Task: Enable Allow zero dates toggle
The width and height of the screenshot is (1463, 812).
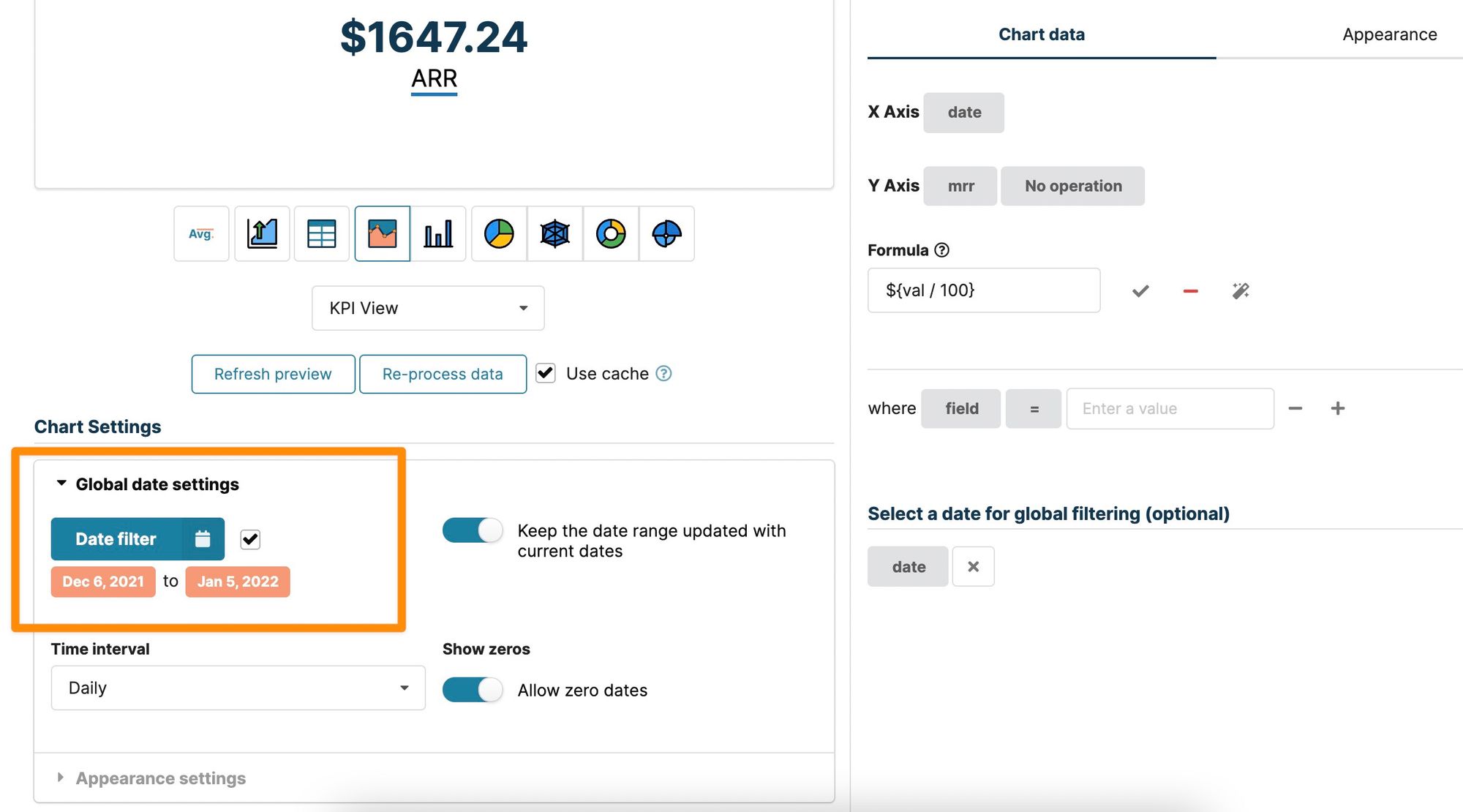Action: point(471,688)
